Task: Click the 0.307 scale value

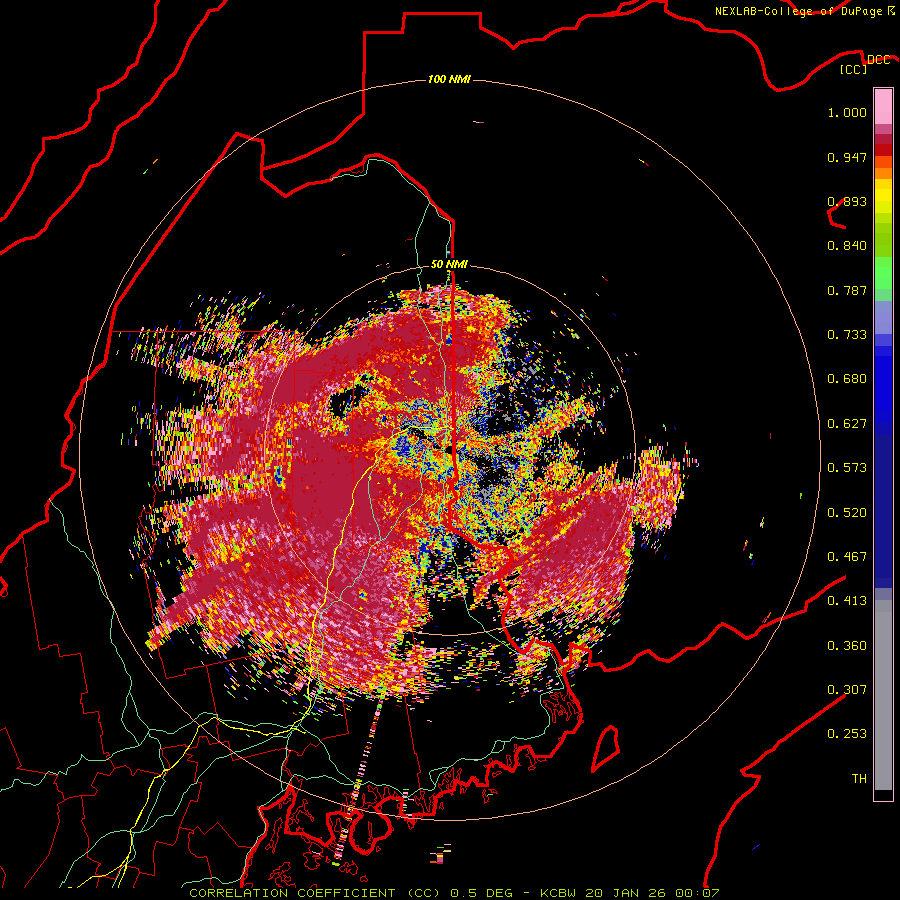Action: tap(847, 690)
